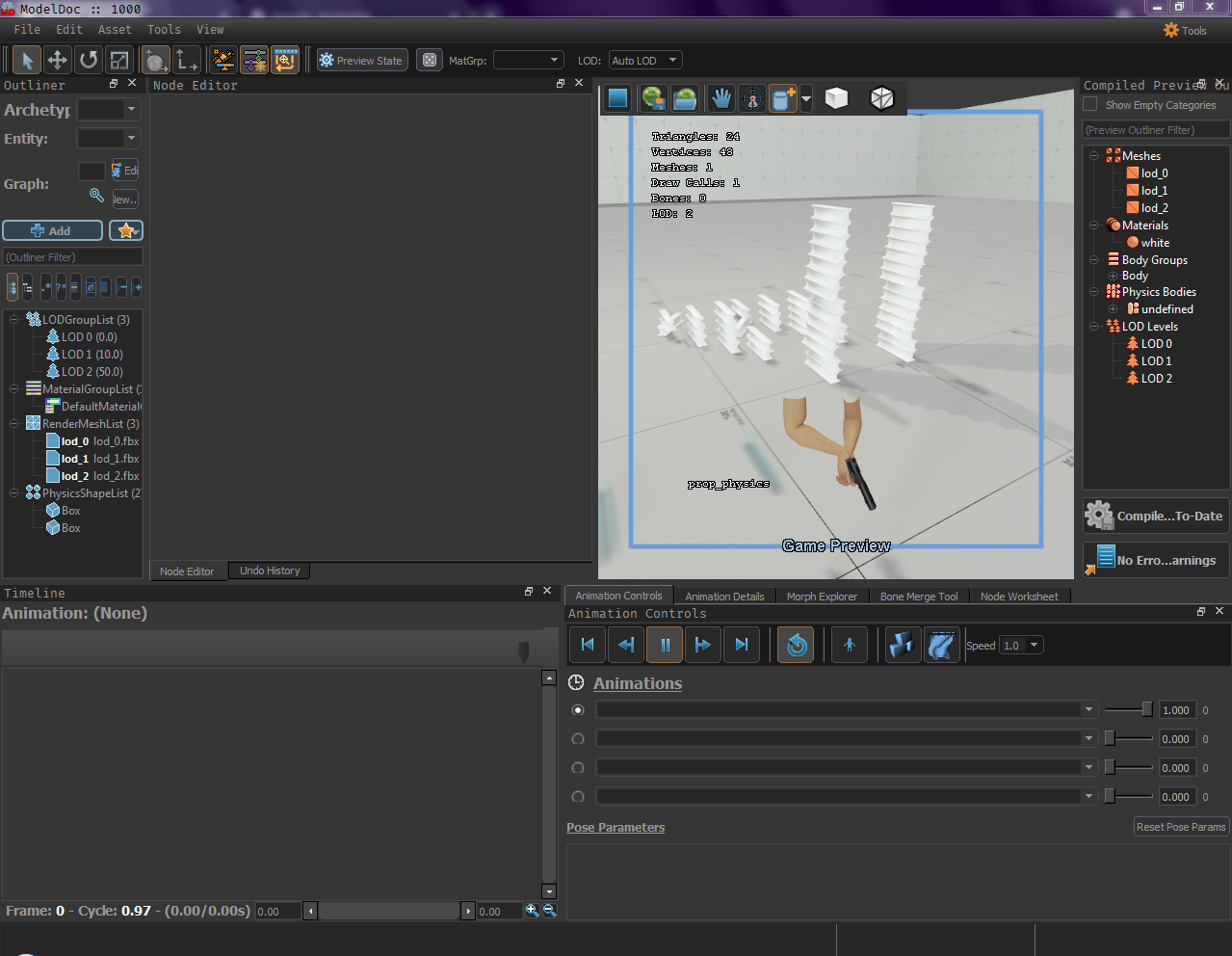Screen dimensions: 1232x956
Task: Open the MatGrp dropdown
Action: tap(528, 60)
